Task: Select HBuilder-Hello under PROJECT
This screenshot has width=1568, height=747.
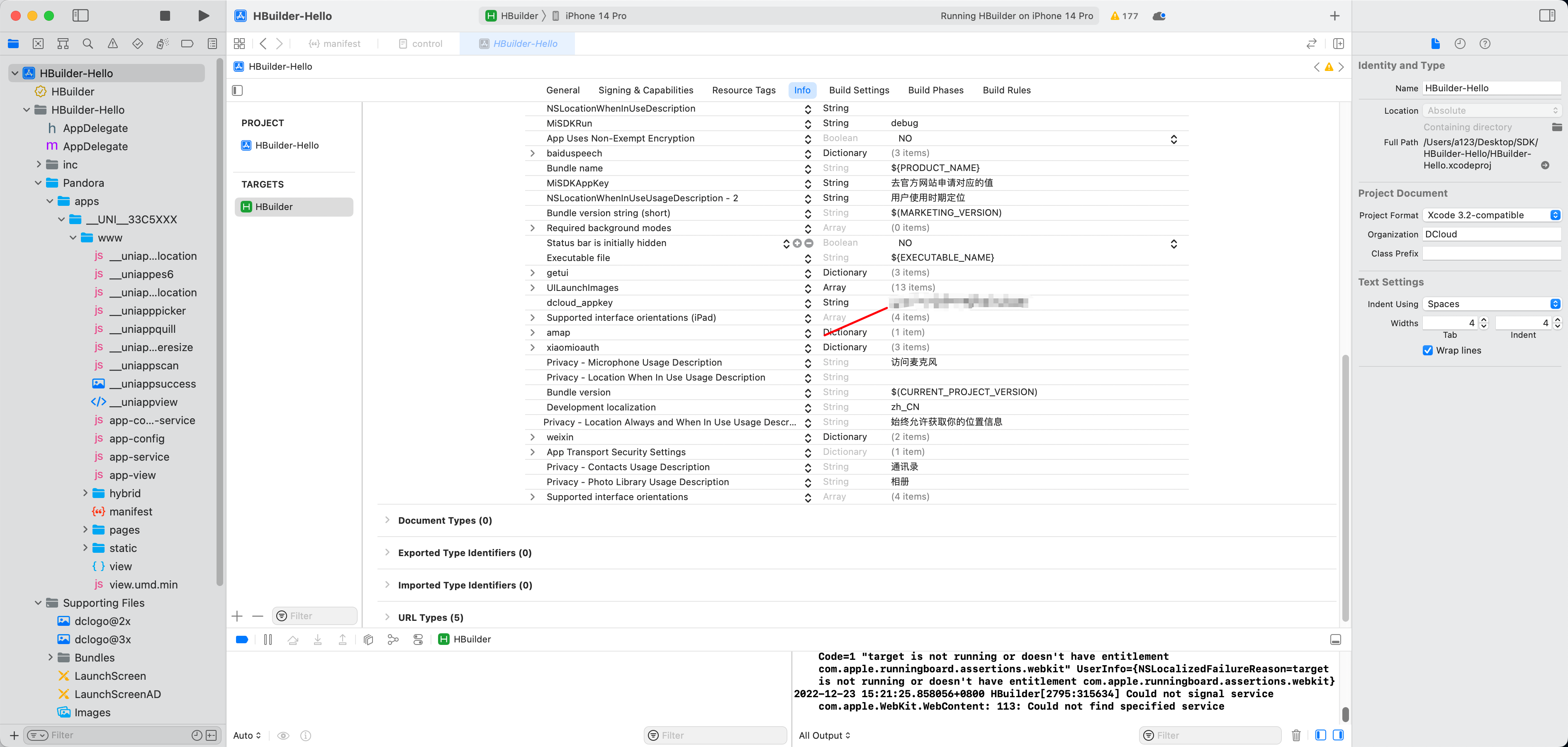Action: pyautogui.click(x=287, y=146)
